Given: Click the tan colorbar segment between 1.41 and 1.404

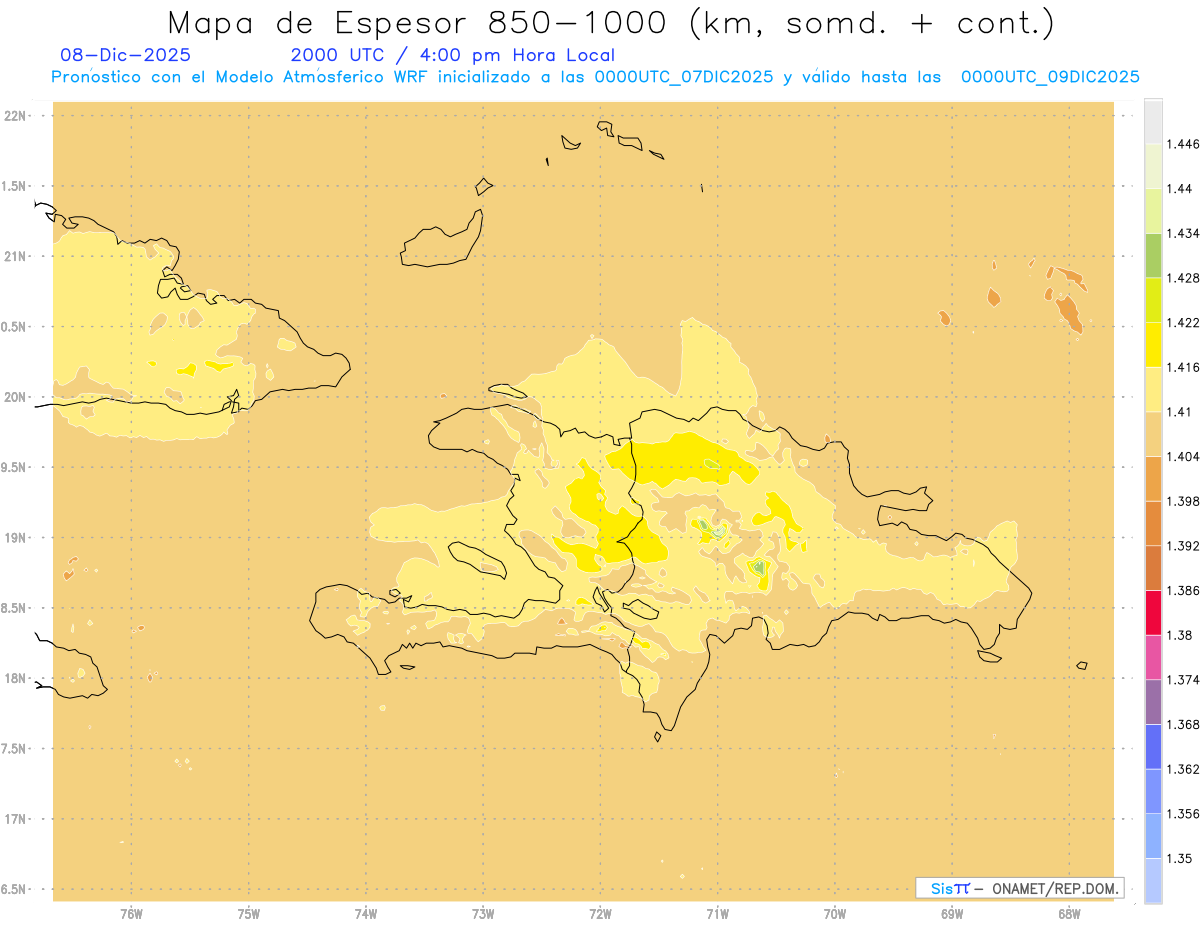Looking at the screenshot, I should [1153, 434].
